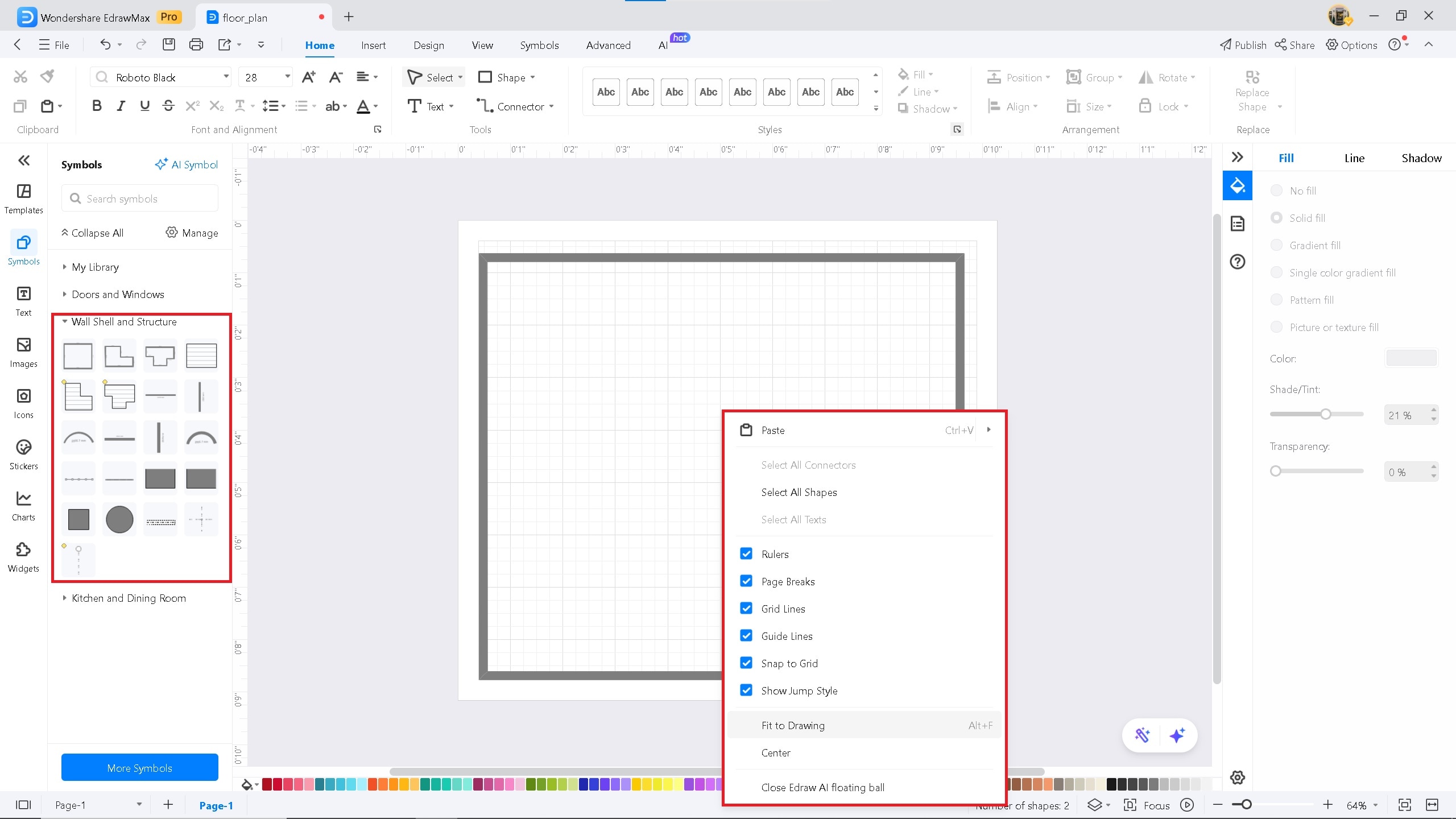
Task: Click the Strikethrough formatting icon
Action: (168, 106)
